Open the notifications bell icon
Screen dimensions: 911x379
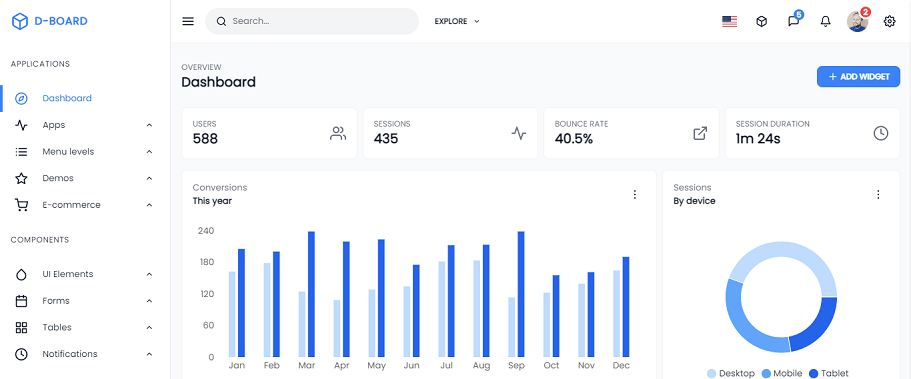point(826,22)
